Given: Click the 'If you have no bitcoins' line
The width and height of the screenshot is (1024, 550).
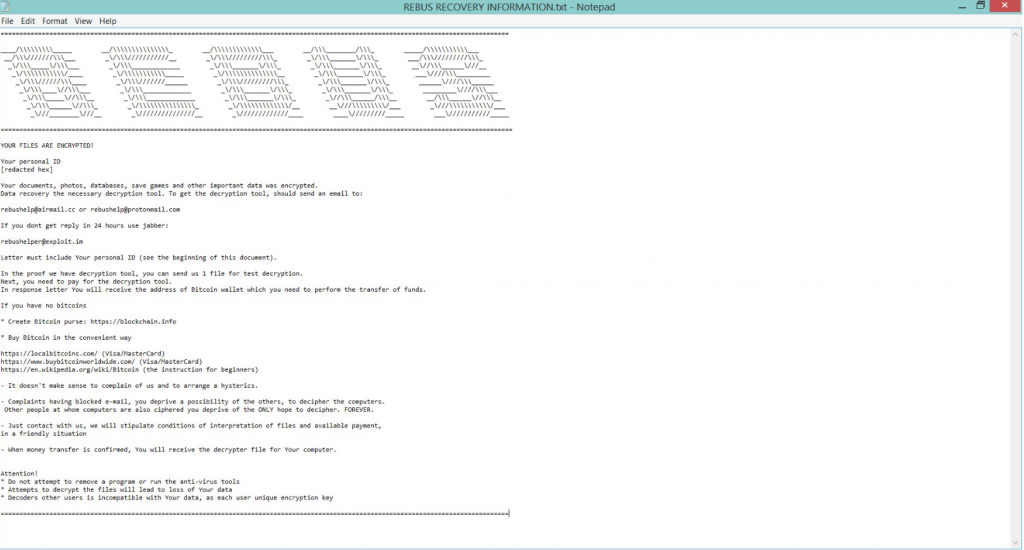Looking at the screenshot, I should [44, 306].
